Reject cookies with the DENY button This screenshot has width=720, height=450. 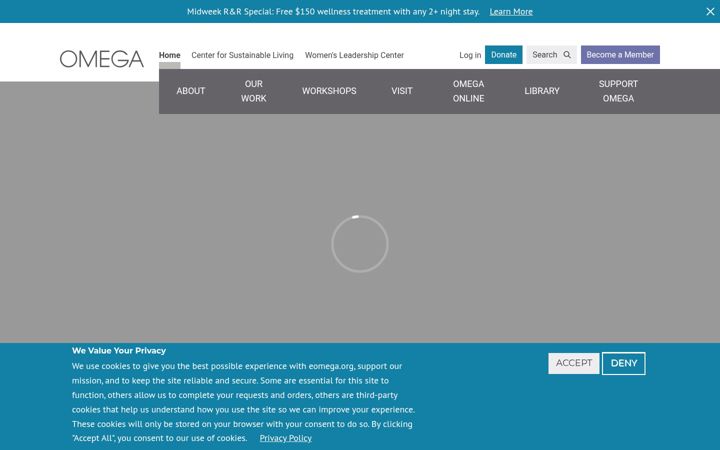pos(624,363)
